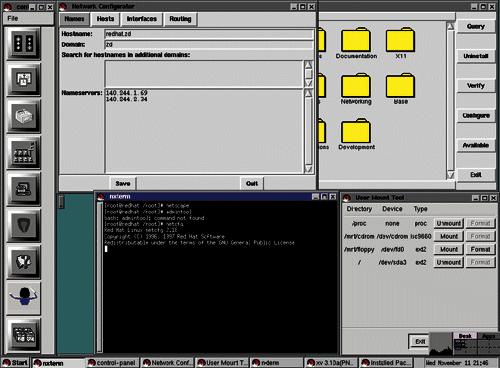
Task: Mount the /mnt/floppy device
Action: (x=449, y=249)
